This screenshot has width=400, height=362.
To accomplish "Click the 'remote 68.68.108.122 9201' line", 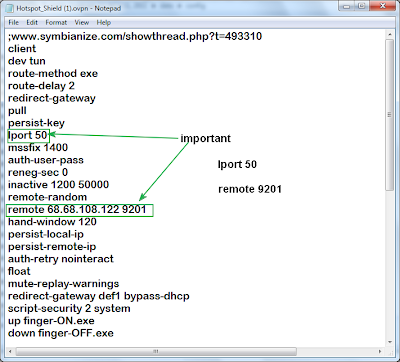I will point(77,209).
